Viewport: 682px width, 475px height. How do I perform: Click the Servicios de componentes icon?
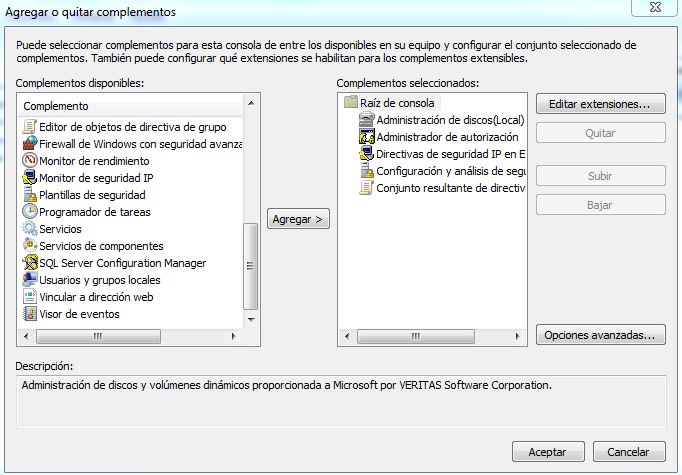(x=30, y=245)
